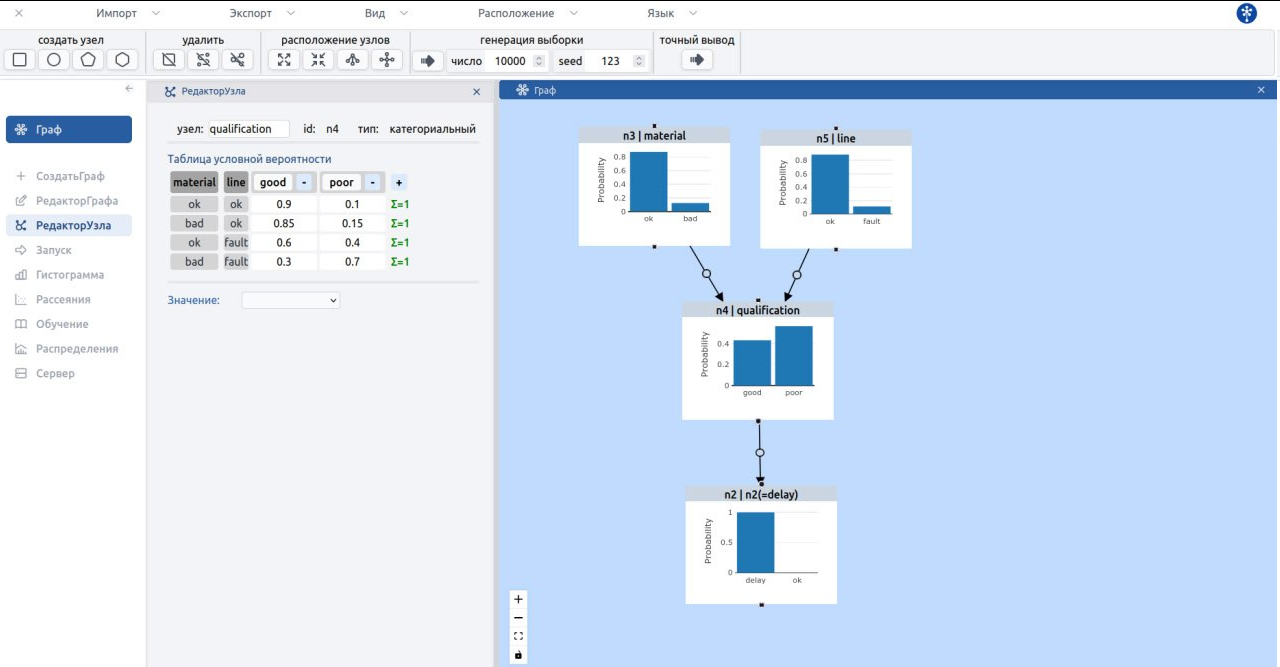1280x667 pixels.
Task: Add new category column with plus button
Action: pos(399,183)
